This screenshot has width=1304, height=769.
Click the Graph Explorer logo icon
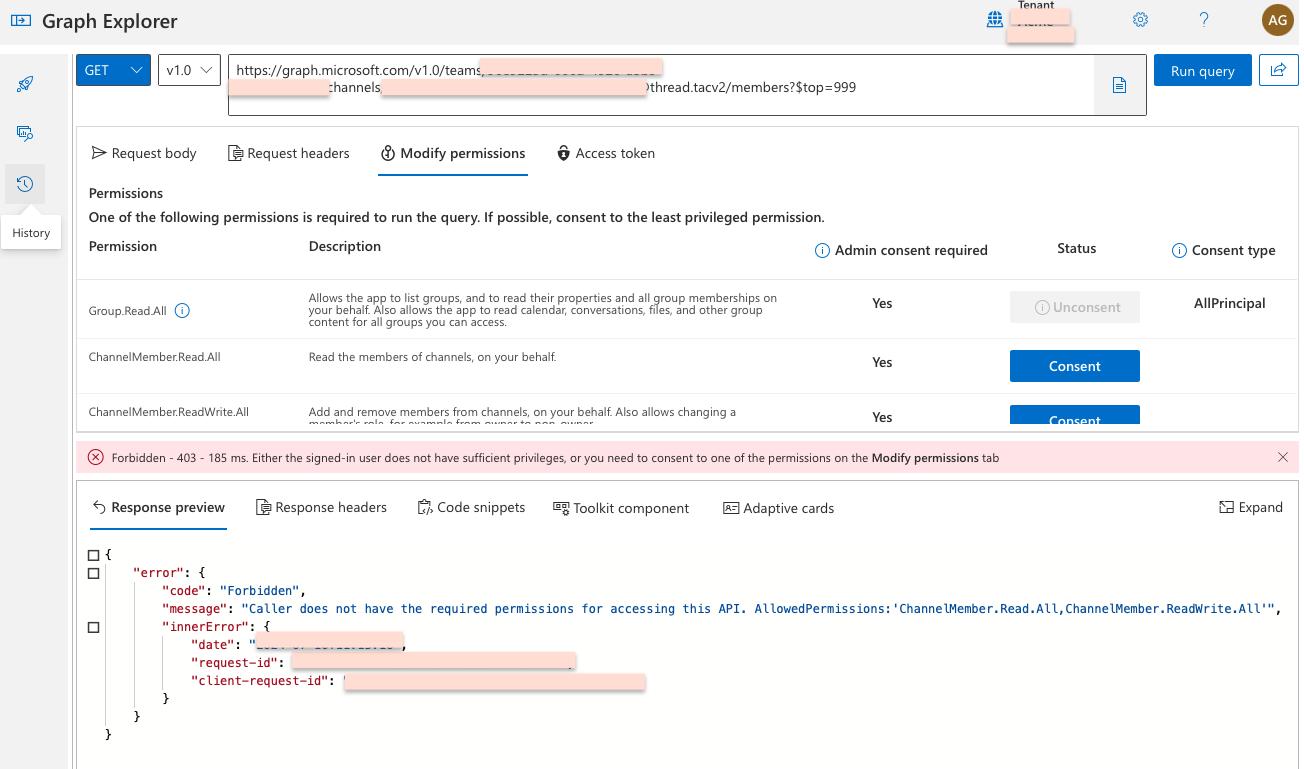click(20, 20)
